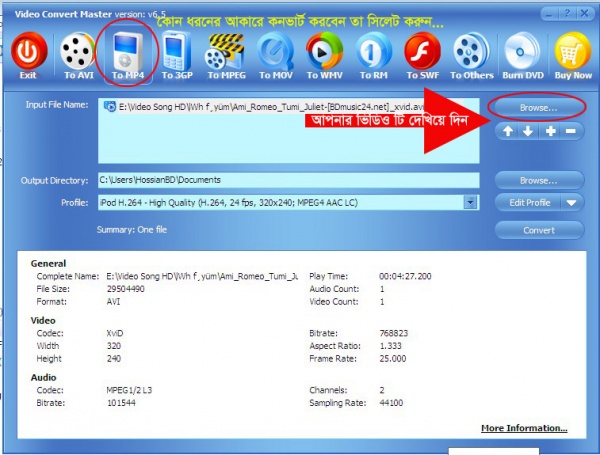The width and height of the screenshot is (600, 455).
Task: Open the More Information link
Action: pyautogui.click(x=524, y=428)
